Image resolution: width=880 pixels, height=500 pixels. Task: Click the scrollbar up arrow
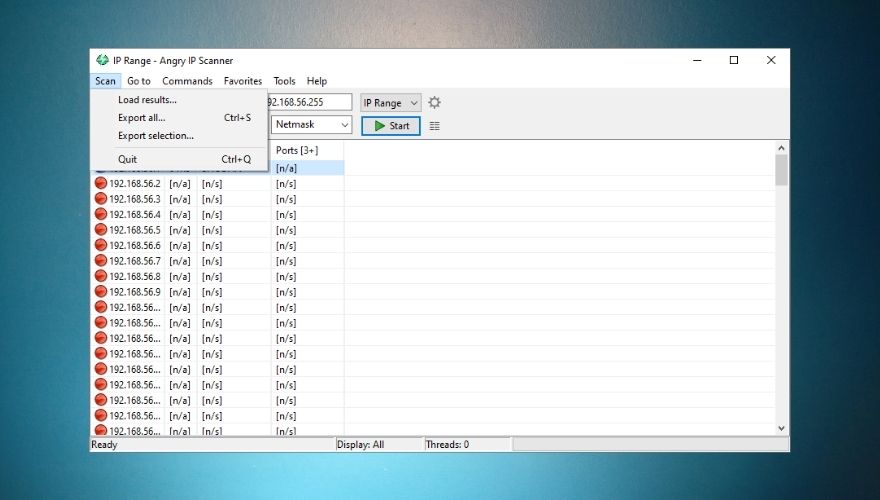tap(781, 148)
